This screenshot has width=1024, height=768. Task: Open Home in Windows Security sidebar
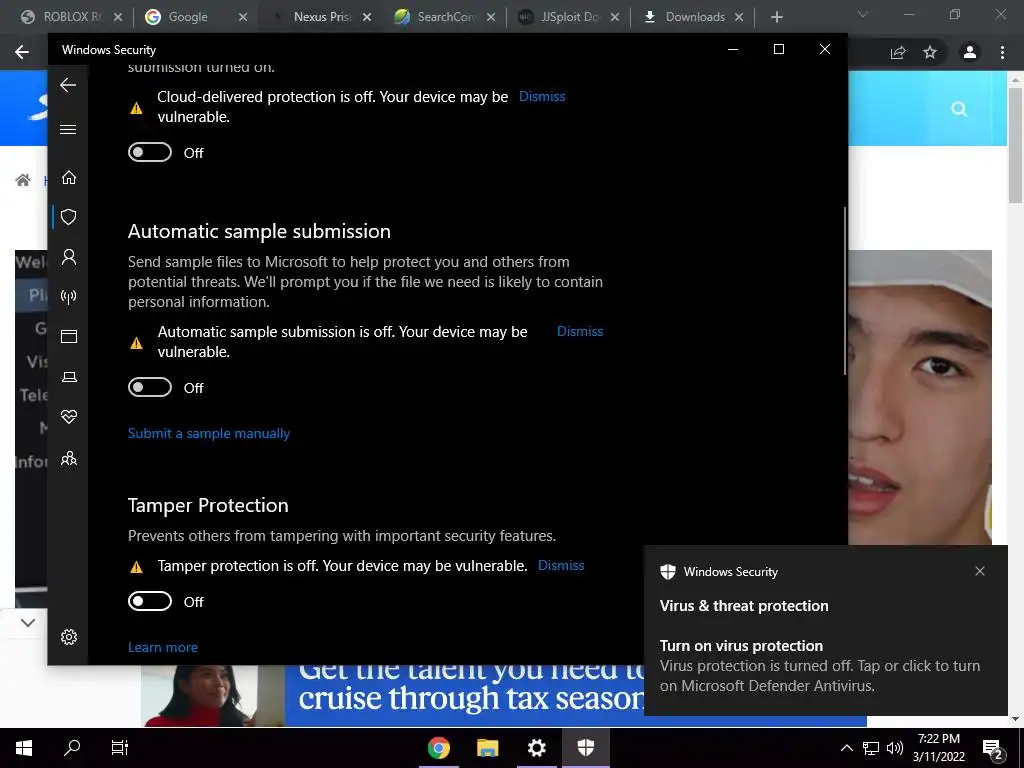tap(69, 178)
